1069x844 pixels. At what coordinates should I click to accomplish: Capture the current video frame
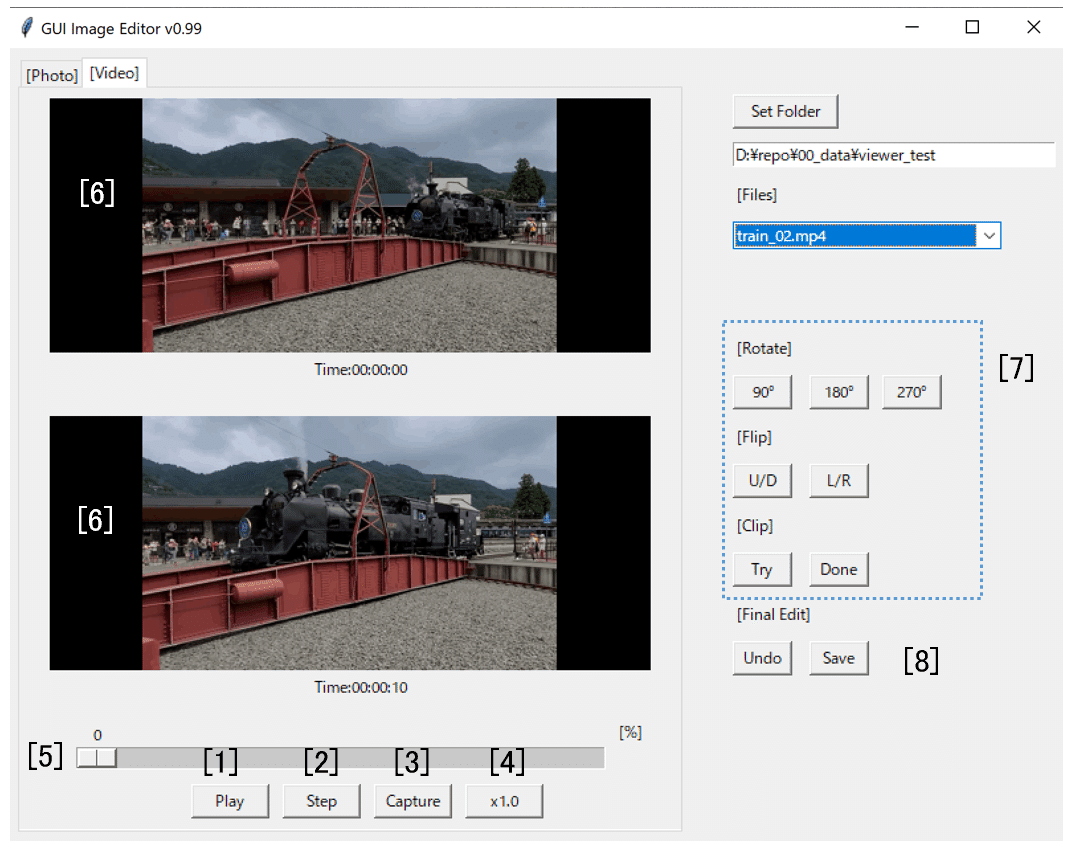(x=412, y=801)
